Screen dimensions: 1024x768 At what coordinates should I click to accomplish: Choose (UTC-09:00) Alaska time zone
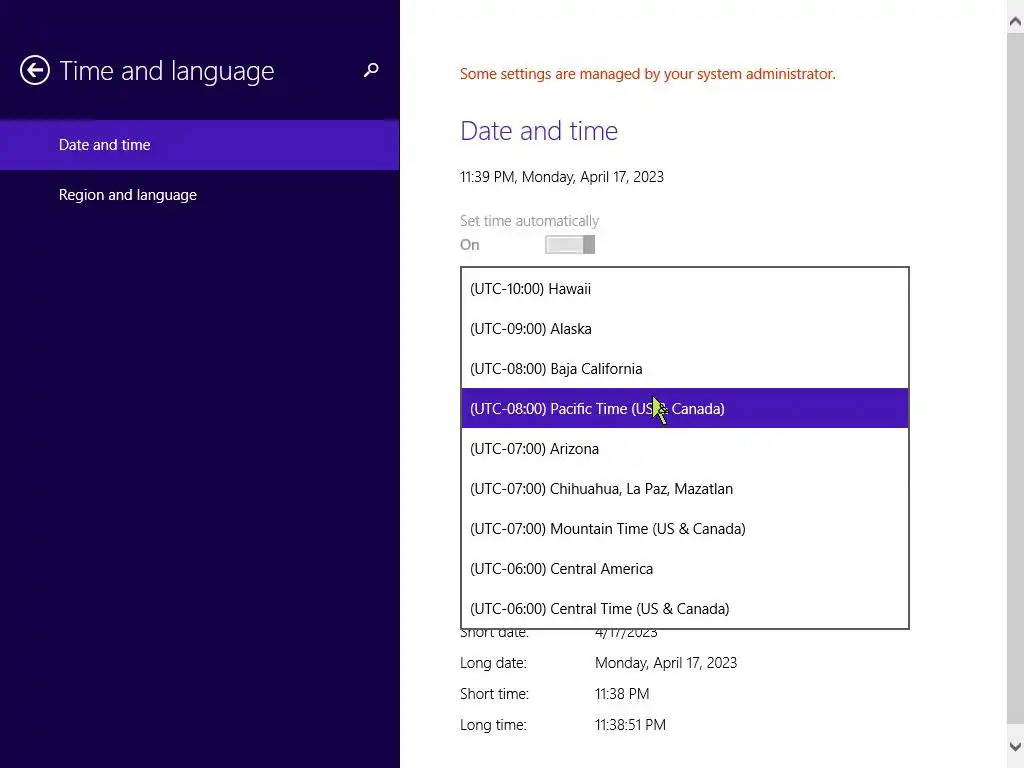[x=684, y=328]
